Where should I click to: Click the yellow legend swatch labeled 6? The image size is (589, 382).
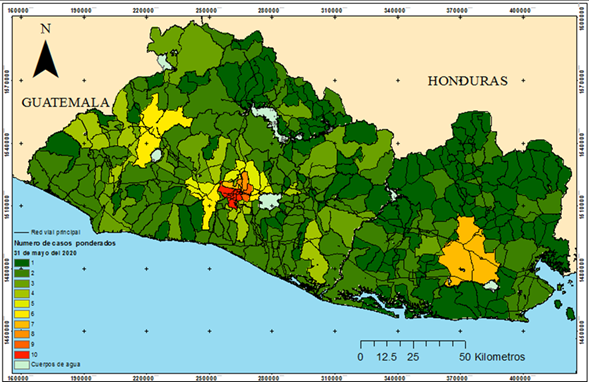(22, 314)
